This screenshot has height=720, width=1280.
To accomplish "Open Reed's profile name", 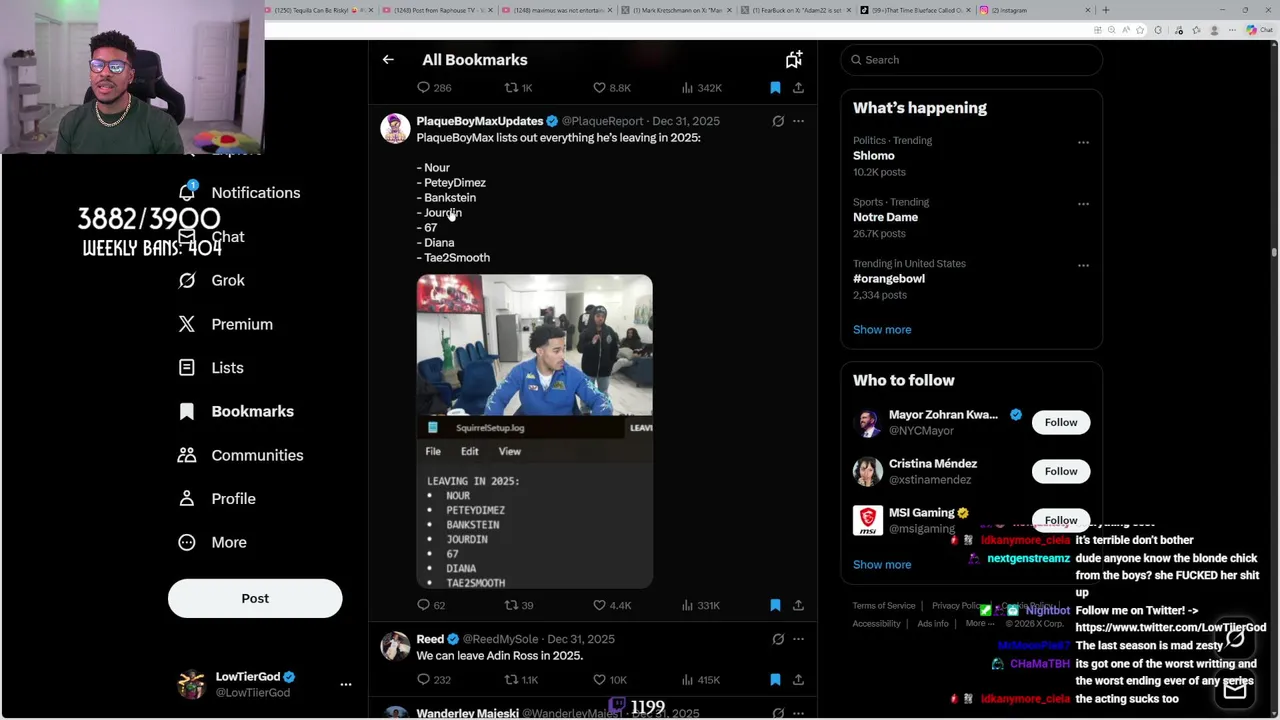I will (x=430, y=639).
